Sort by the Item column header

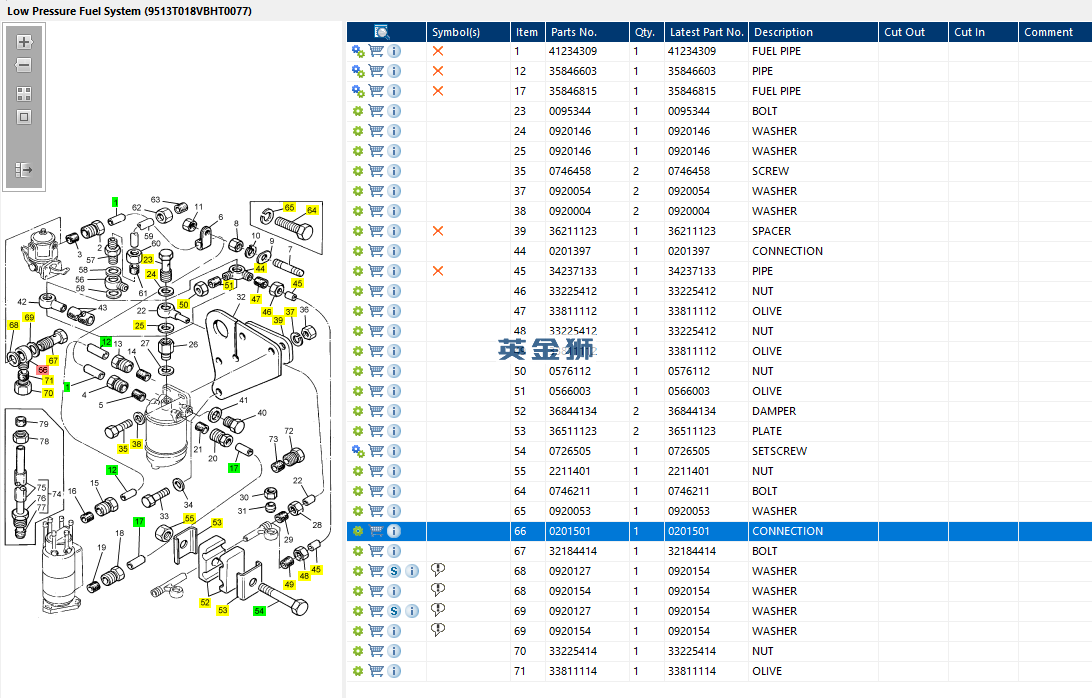coord(527,32)
